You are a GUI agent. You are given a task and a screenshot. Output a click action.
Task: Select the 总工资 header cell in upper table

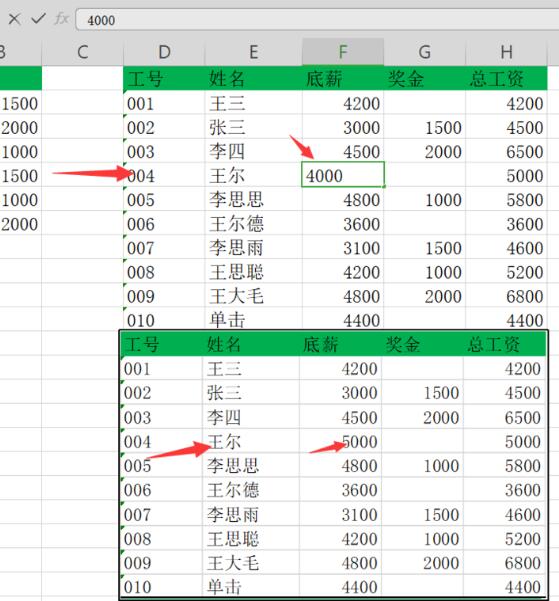point(506,79)
